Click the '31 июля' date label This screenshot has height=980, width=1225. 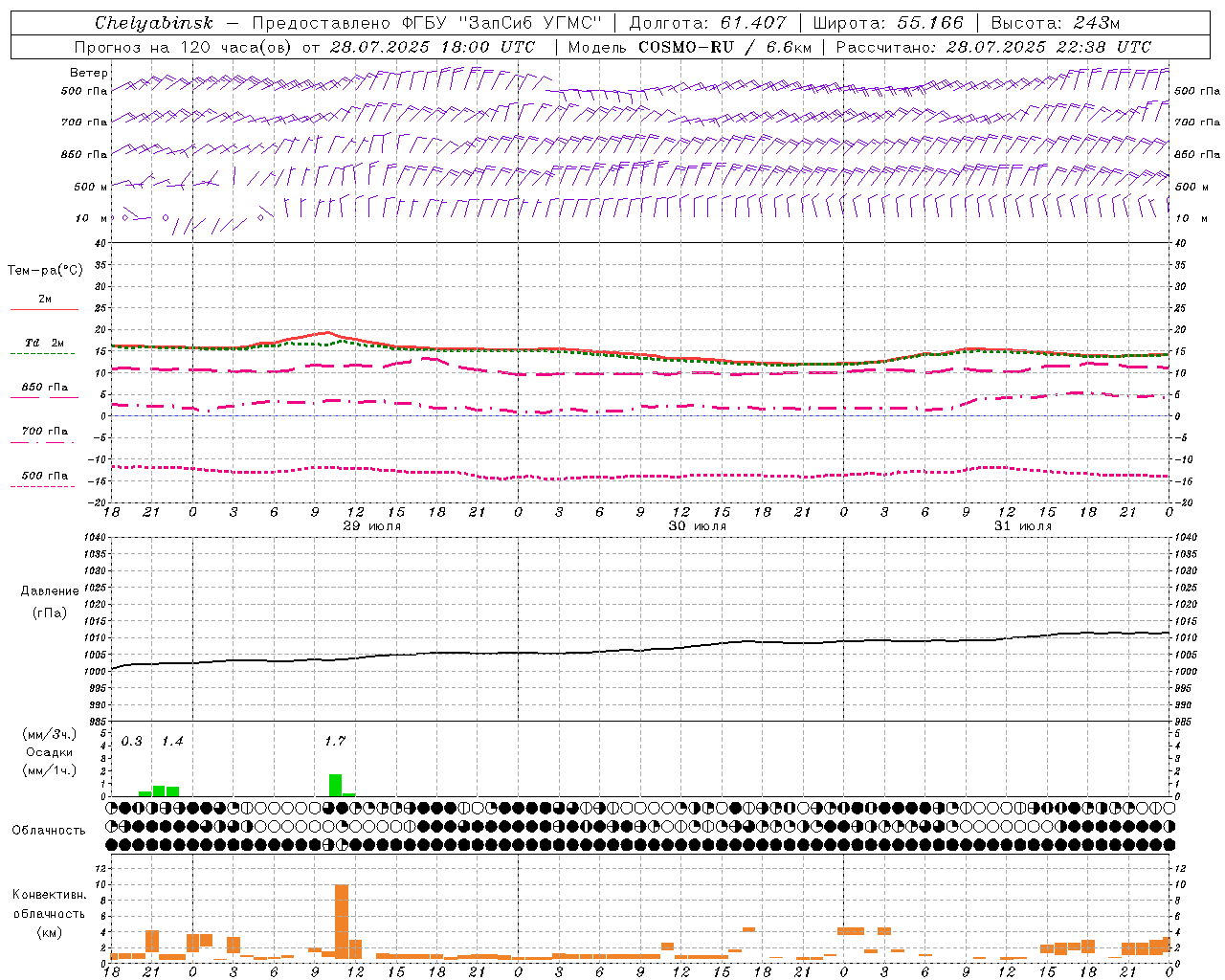1022,526
